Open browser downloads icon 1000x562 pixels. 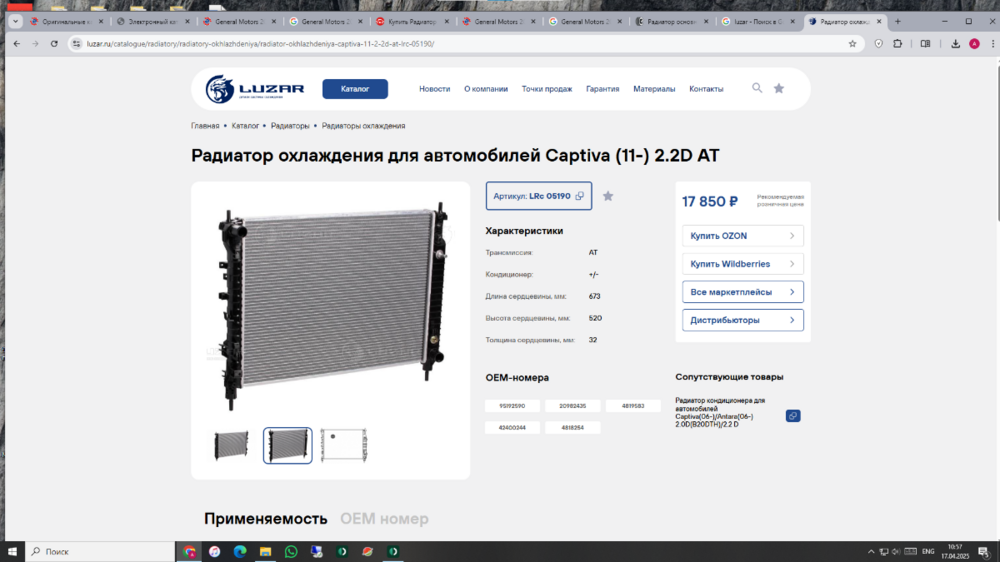(x=955, y=43)
